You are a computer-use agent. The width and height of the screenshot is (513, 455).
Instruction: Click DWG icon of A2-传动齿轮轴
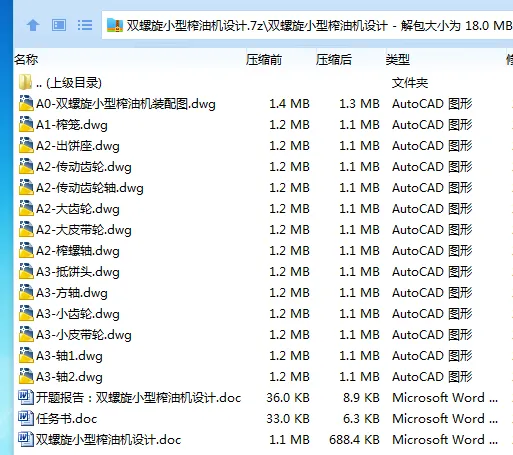(26, 187)
